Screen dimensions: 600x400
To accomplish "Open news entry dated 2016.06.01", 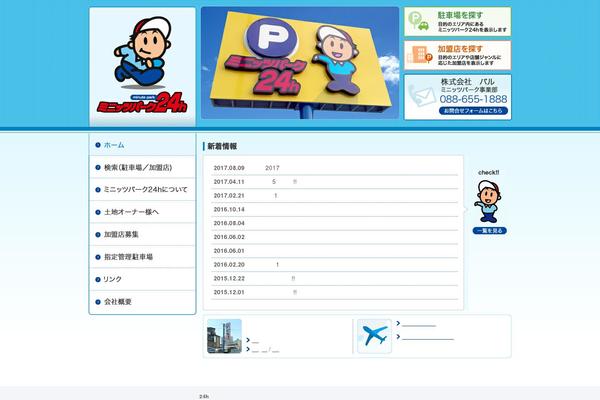I will [x=334, y=251].
